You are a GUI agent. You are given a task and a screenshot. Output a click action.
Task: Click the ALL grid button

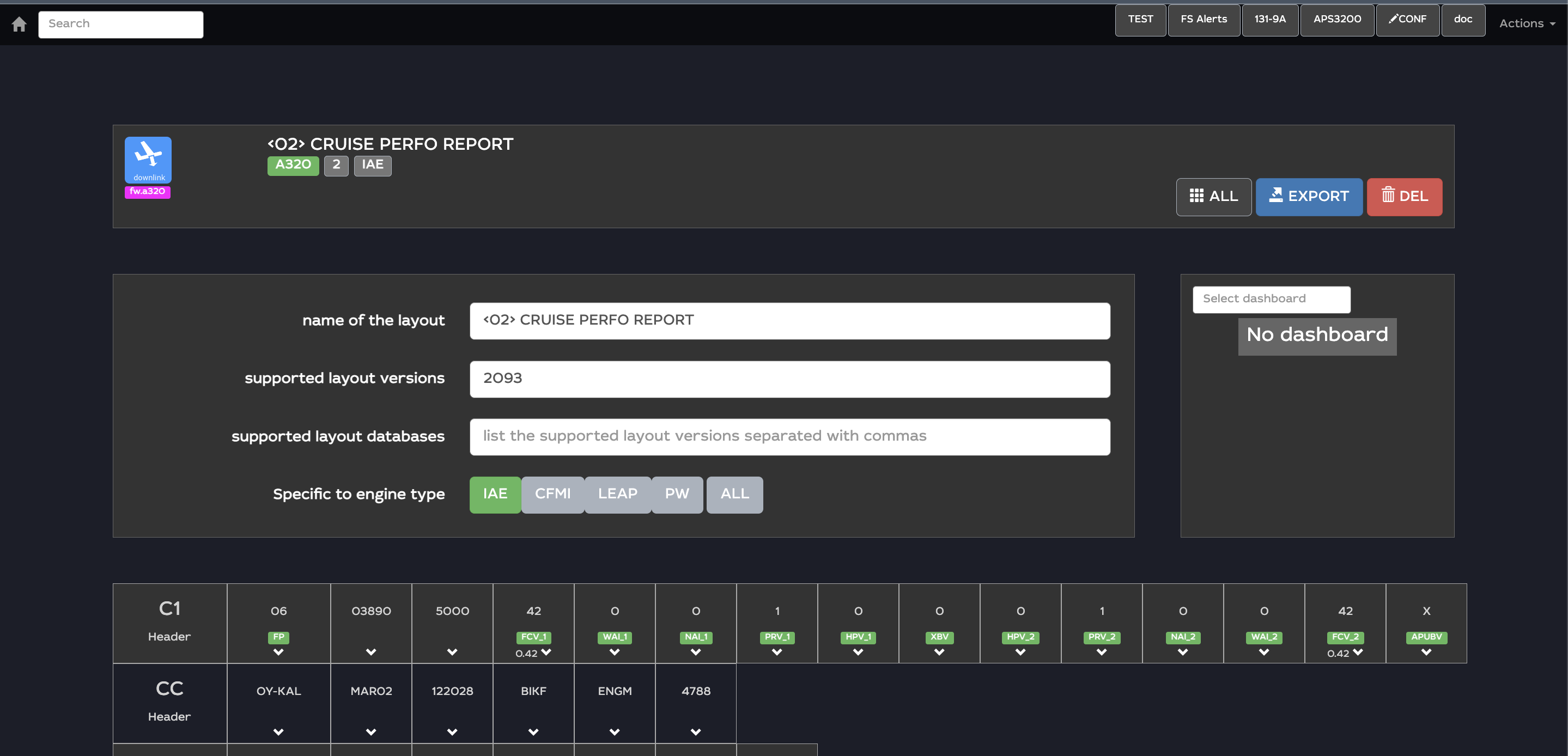[x=1213, y=197]
